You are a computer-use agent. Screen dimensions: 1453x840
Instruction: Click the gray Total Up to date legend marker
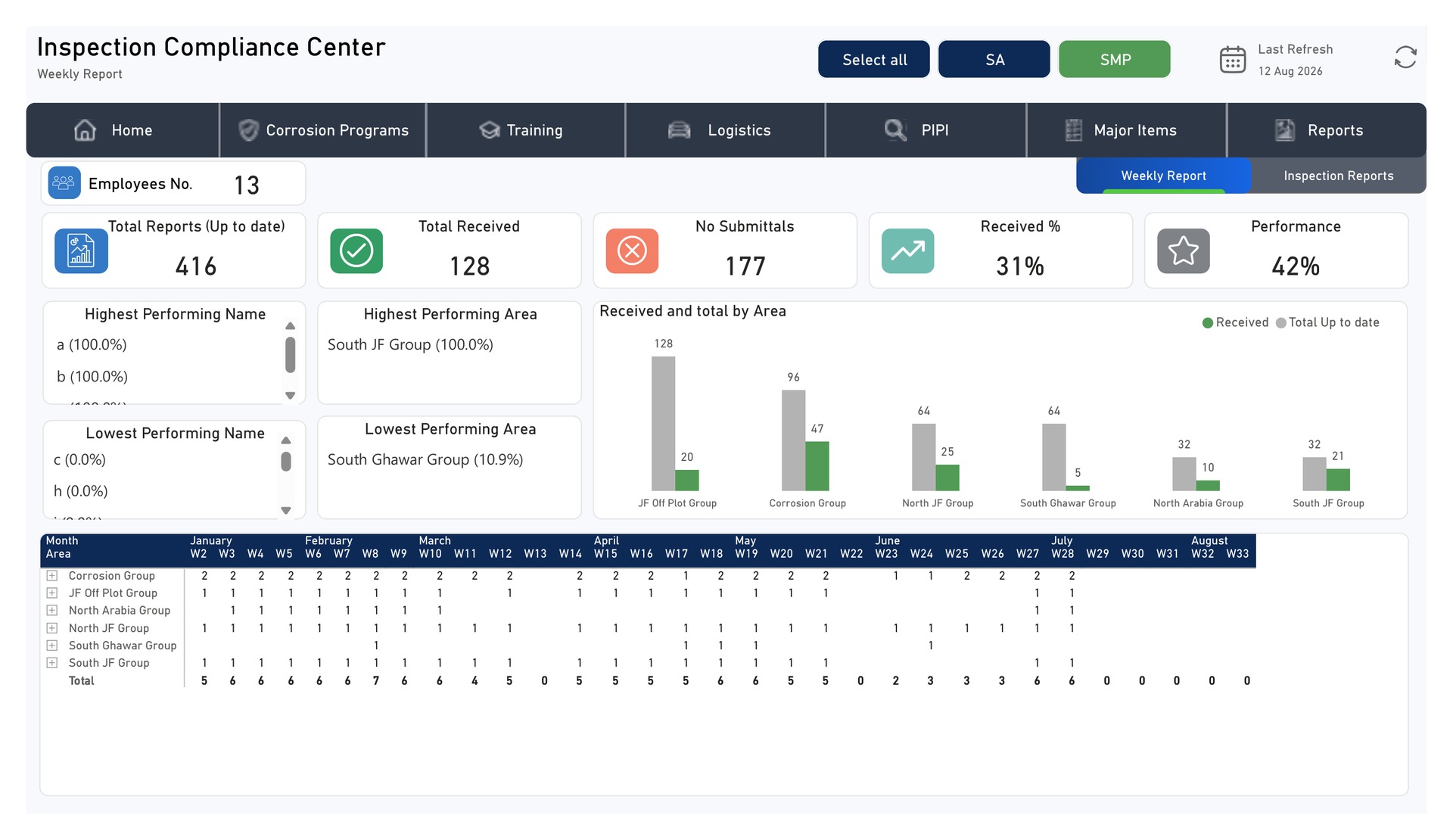(1281, 323)
